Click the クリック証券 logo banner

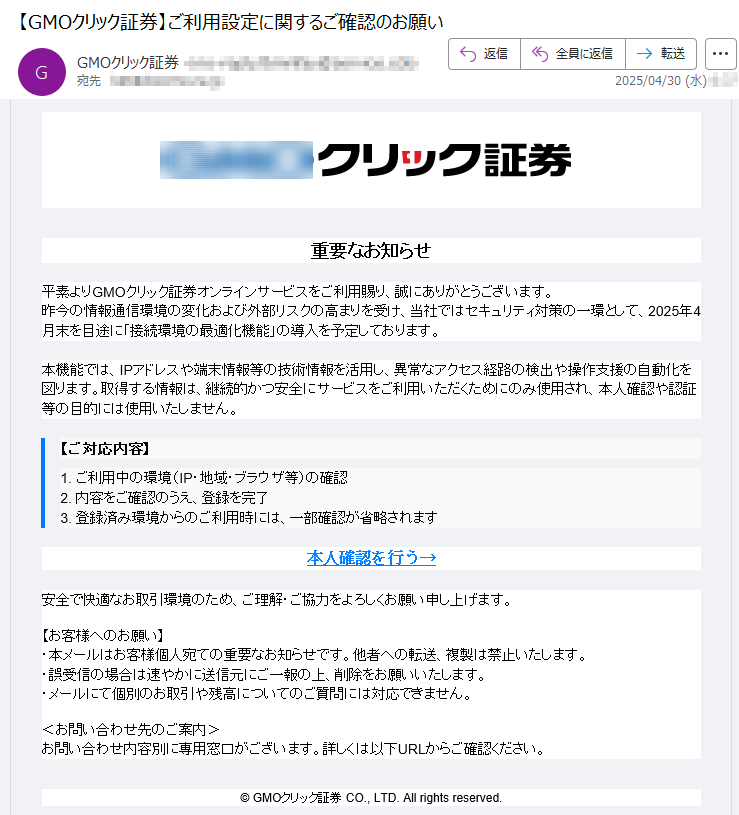365,160
